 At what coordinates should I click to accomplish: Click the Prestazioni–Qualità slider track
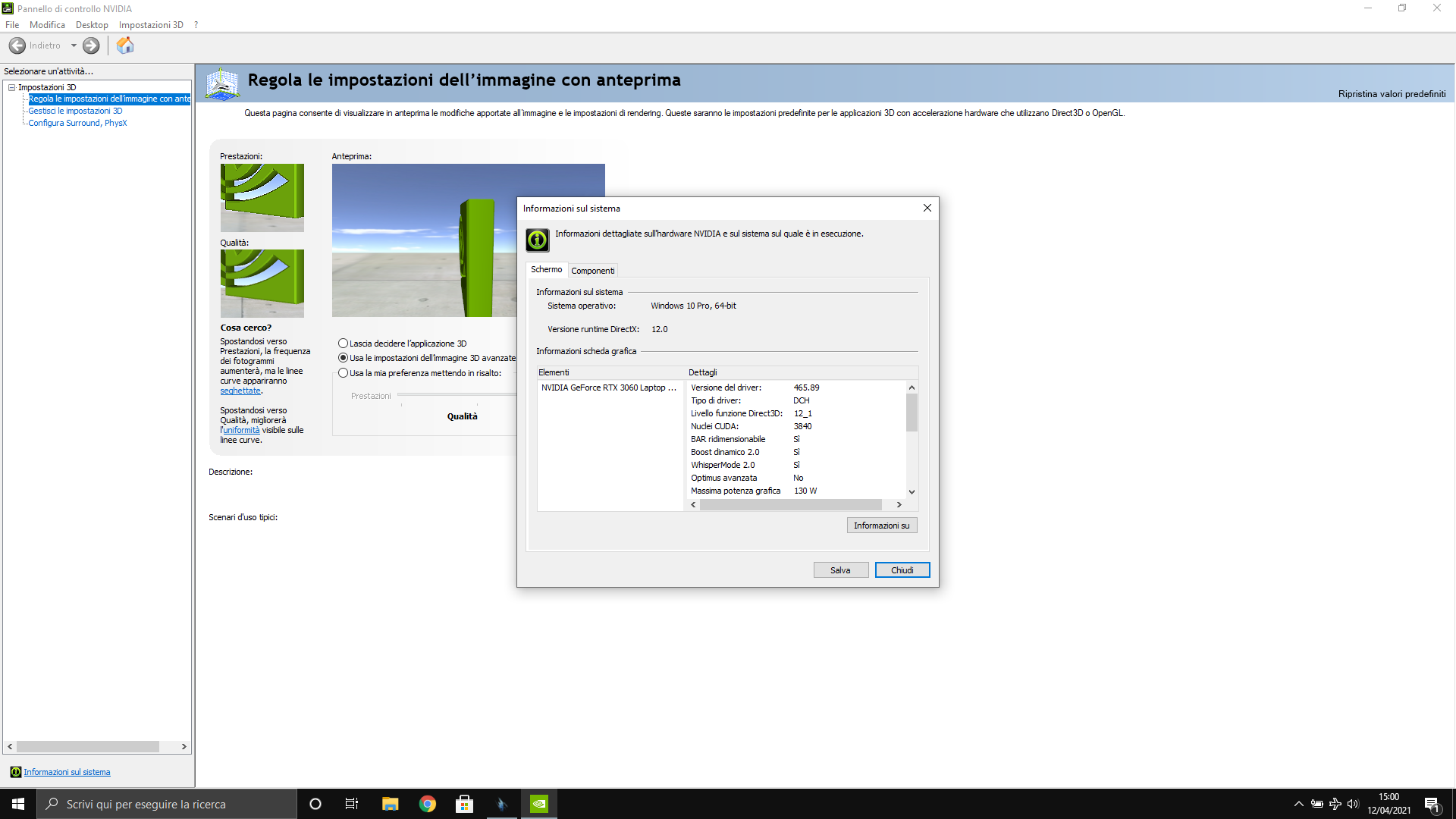pyautogui.click(x=457, y=394)
